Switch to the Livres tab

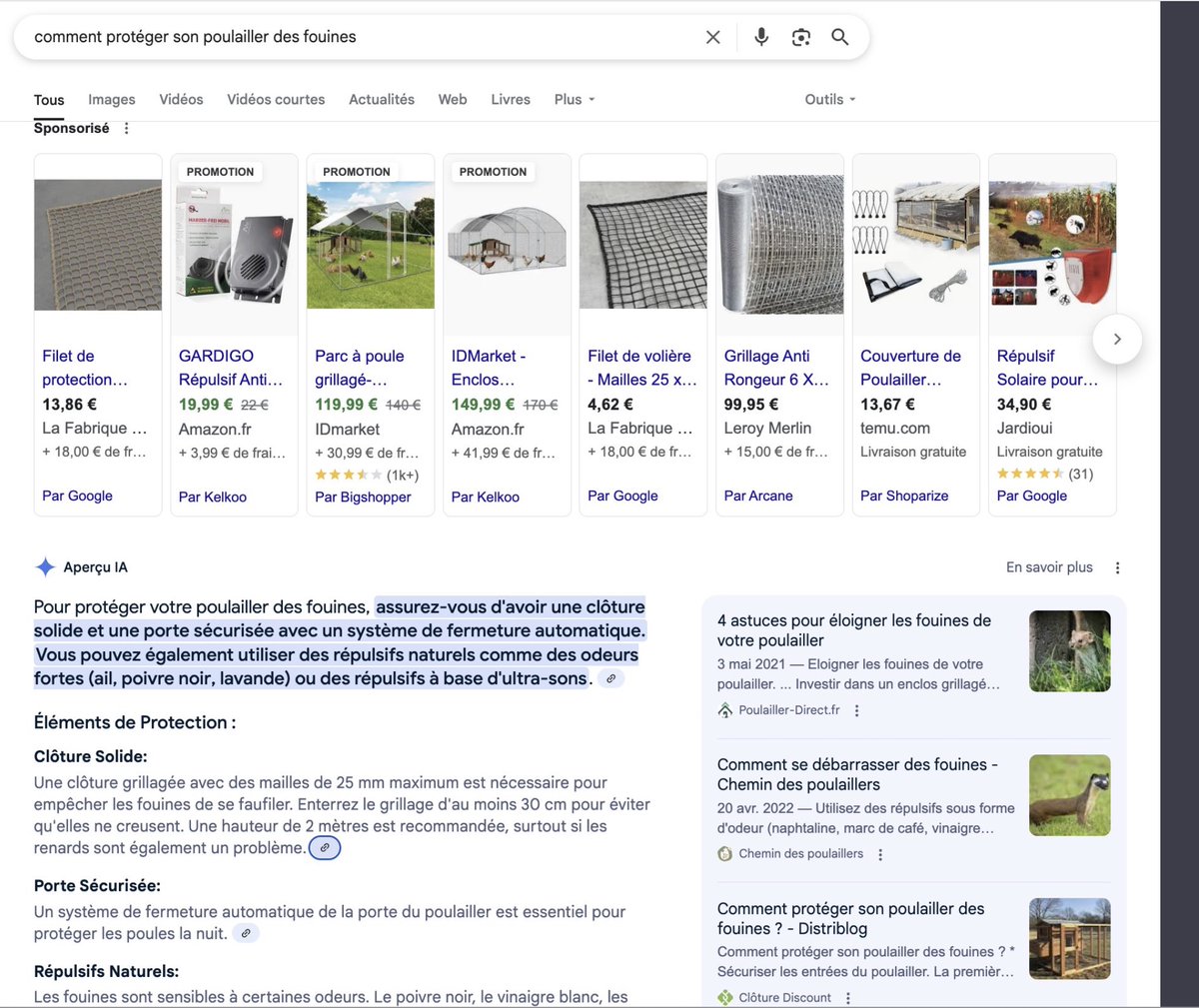(511, 99)
